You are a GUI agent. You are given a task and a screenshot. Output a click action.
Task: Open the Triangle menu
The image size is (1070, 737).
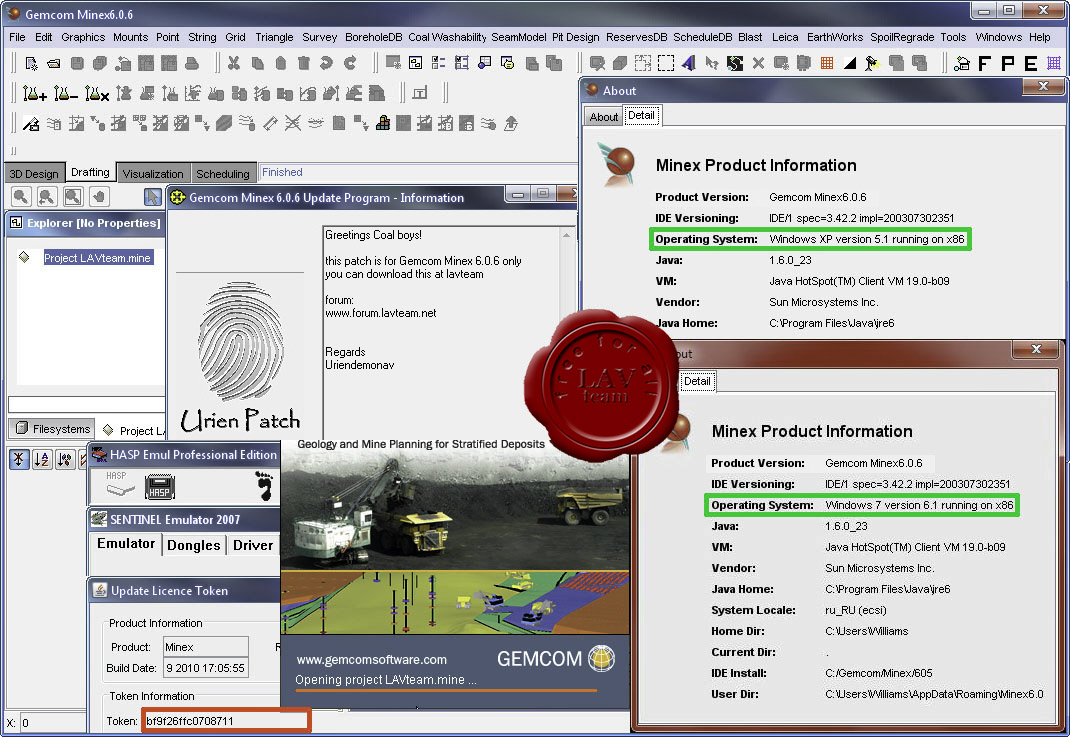[274, 37]
